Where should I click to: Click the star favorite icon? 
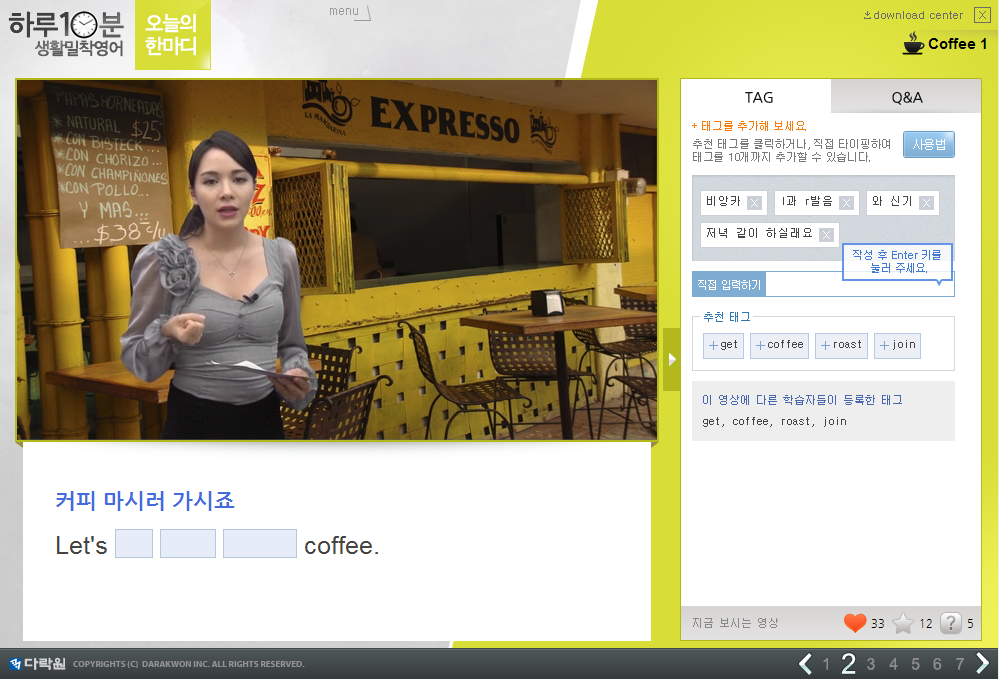903,623
